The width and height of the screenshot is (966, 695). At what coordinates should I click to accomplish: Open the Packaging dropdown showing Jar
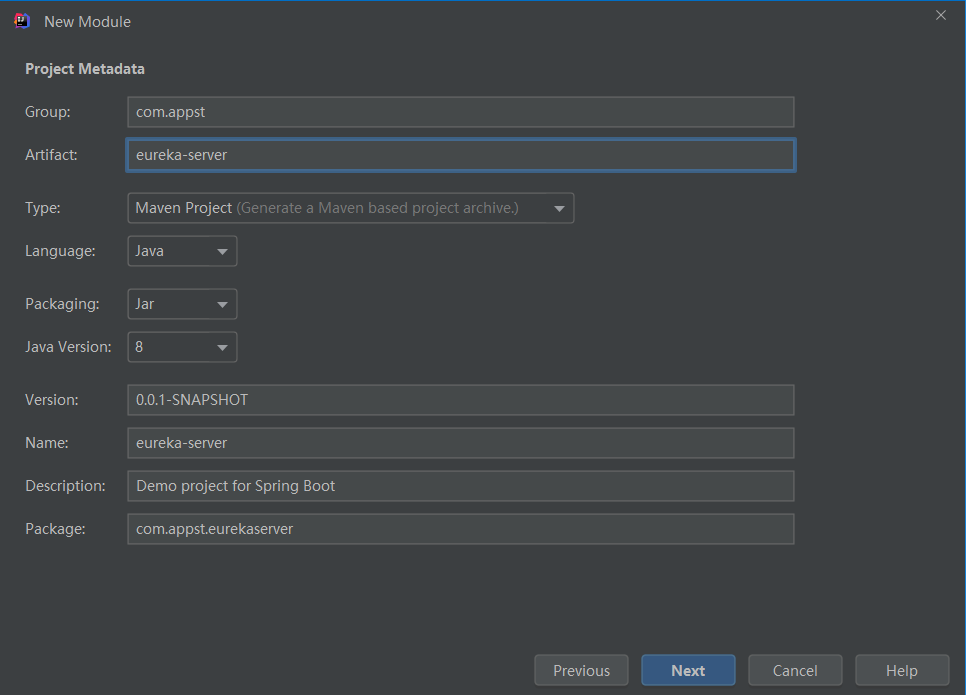[182, 304]
